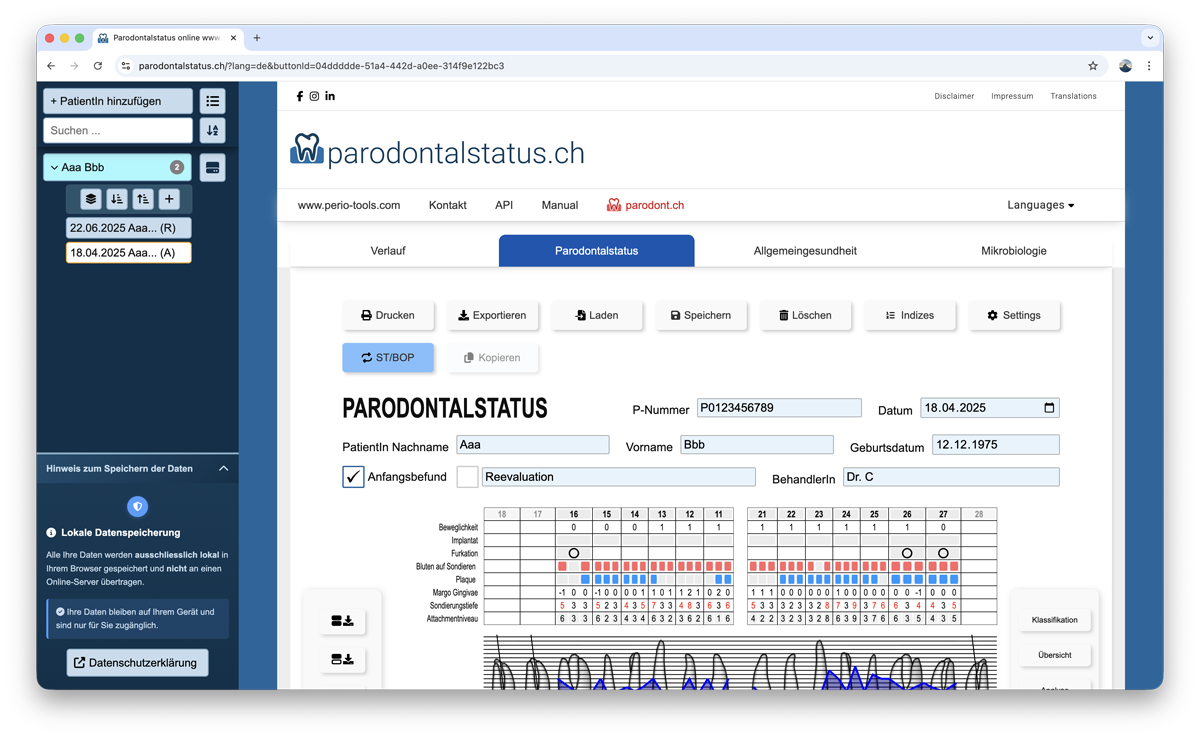This screenshot has width=1200, height=738.
Task: Select the sort-descending records icon
Action: 117,198
